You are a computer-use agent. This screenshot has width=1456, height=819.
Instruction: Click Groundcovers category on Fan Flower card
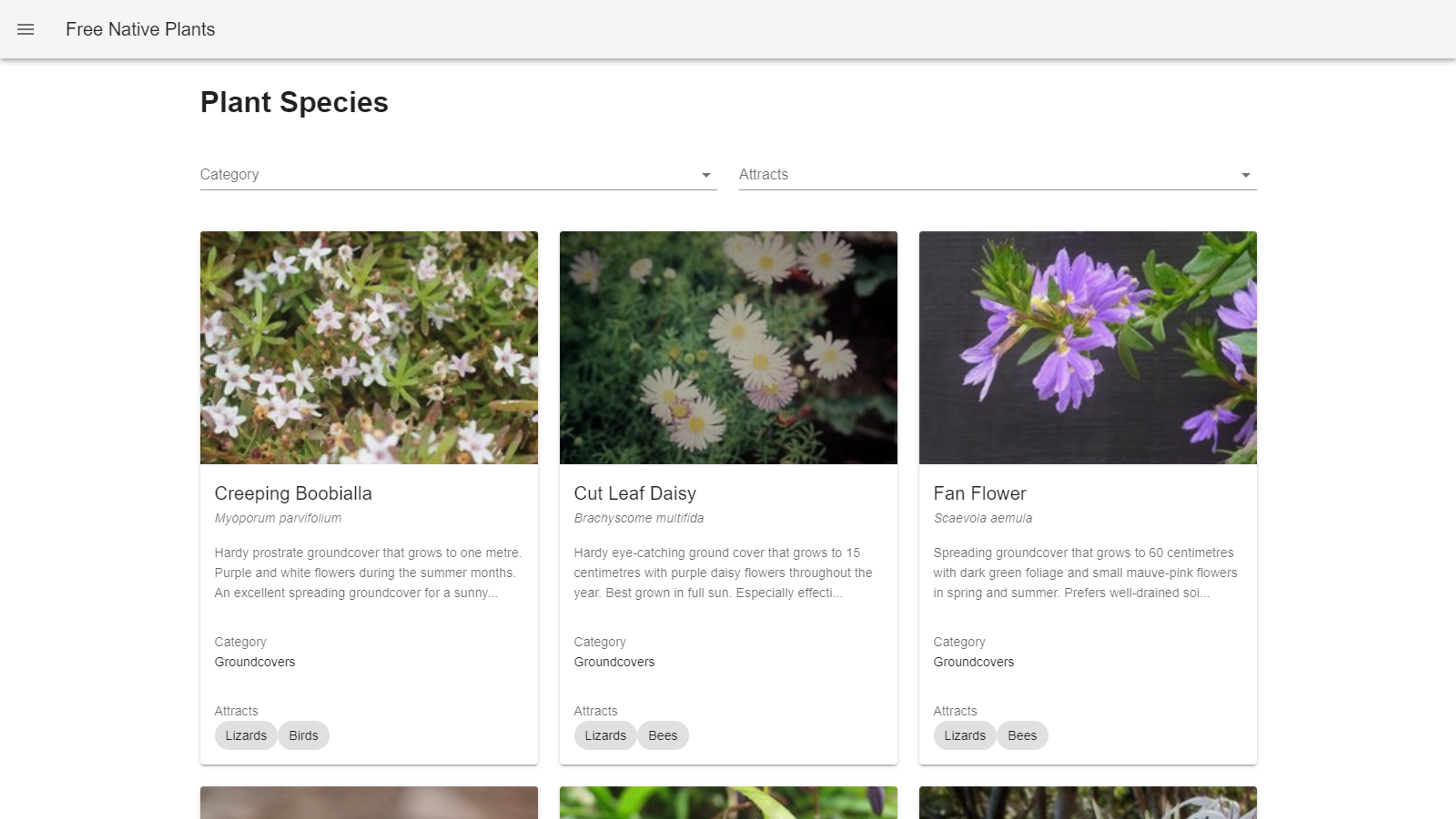coord(973,662)
